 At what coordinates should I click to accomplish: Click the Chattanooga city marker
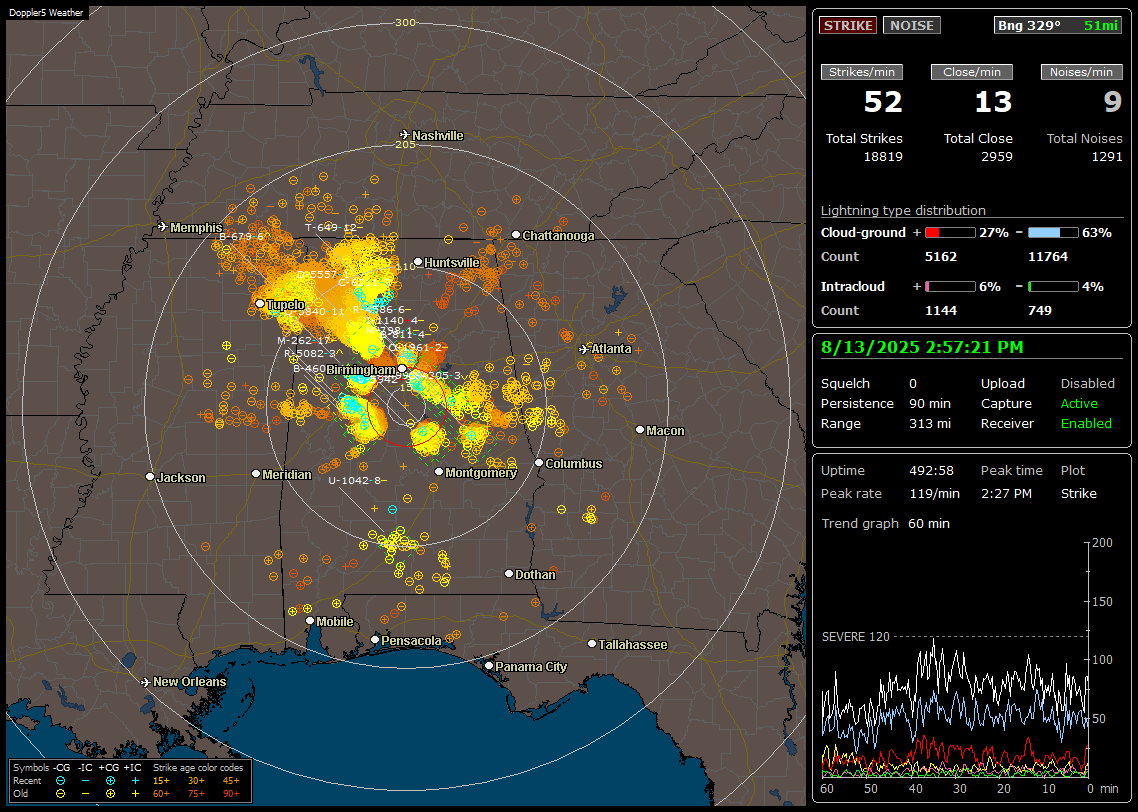pos(516,235)
